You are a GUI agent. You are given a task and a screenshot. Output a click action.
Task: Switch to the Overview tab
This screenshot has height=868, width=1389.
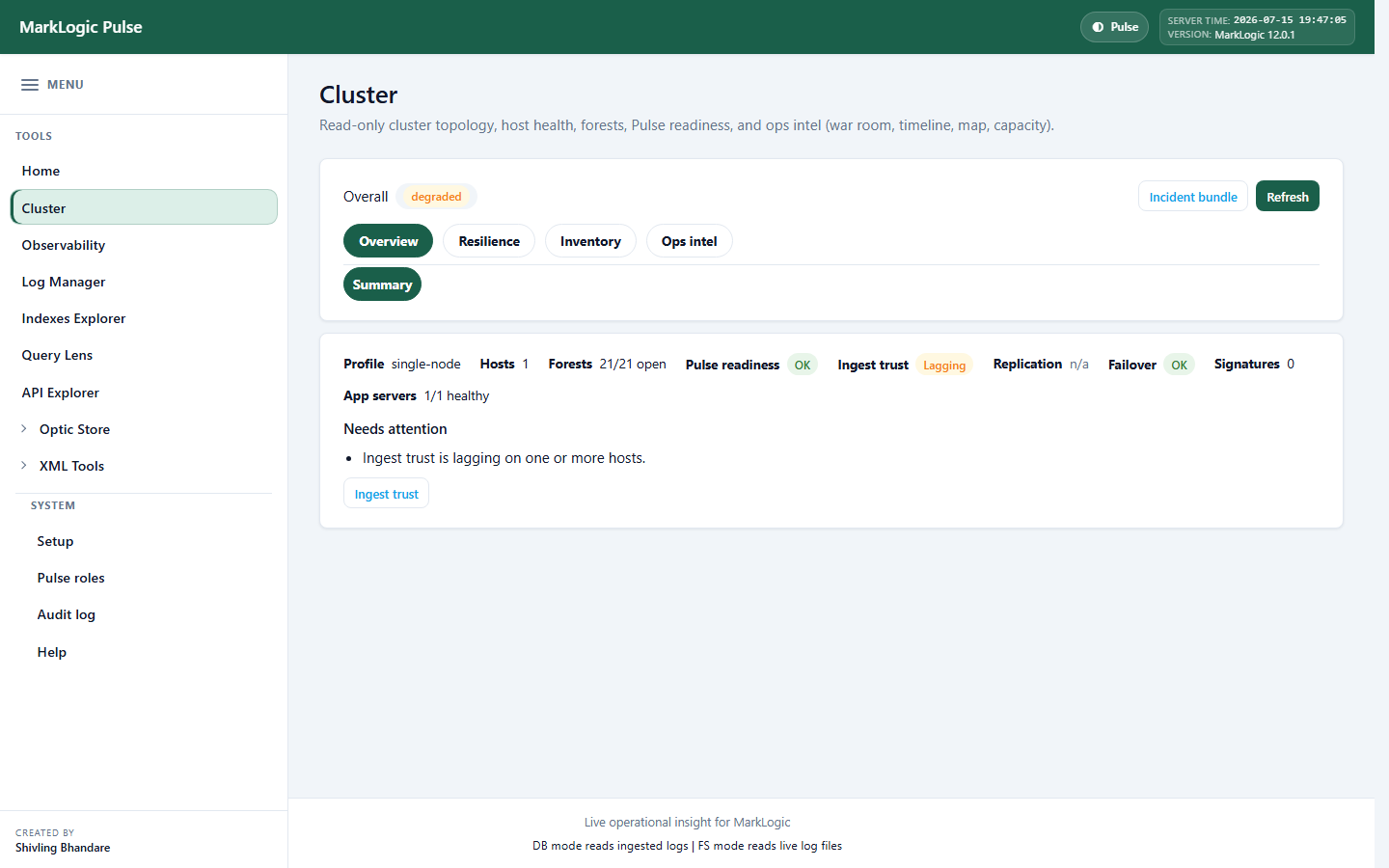[388, 241]
